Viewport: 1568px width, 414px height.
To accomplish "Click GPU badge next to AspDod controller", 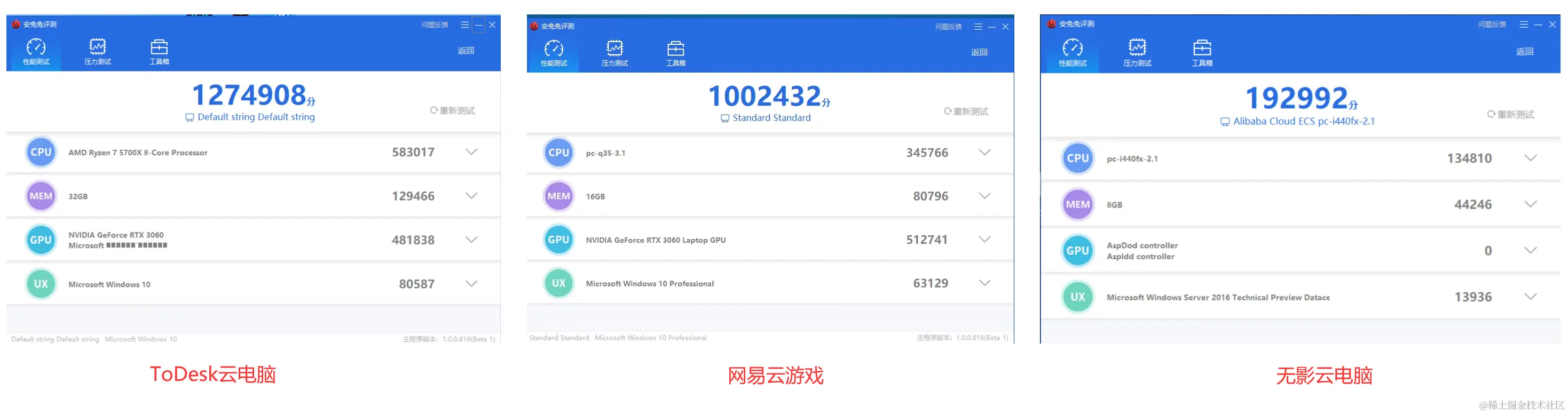I will click(1077, 250).
